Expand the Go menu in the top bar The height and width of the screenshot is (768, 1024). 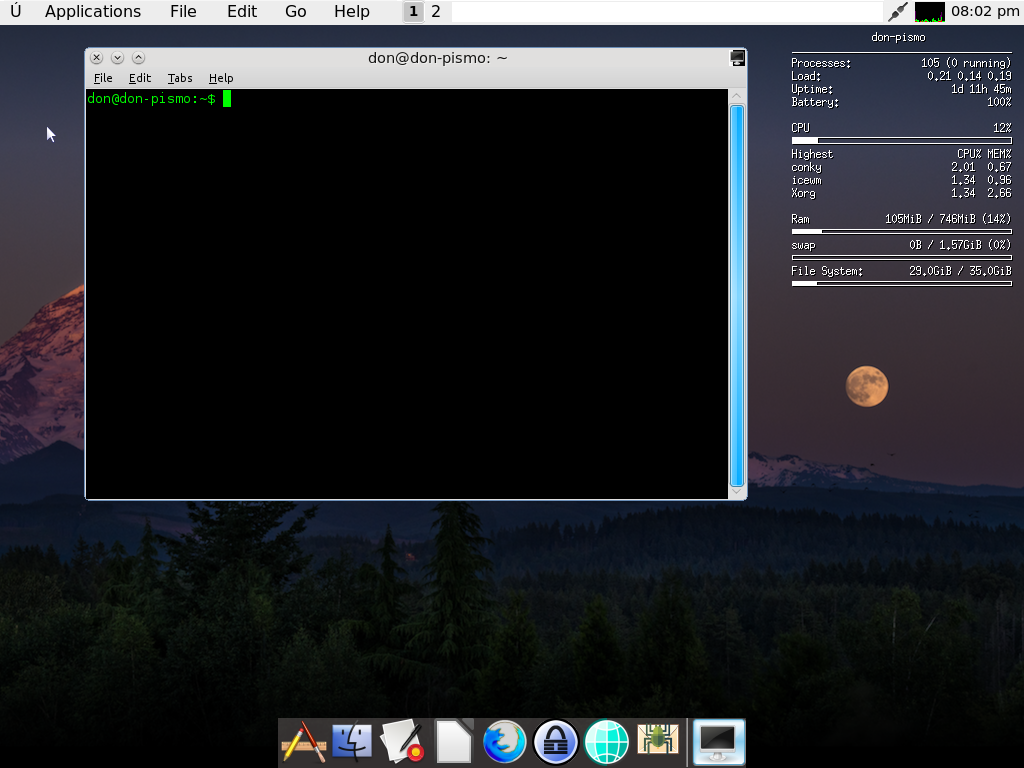point(296,12)
